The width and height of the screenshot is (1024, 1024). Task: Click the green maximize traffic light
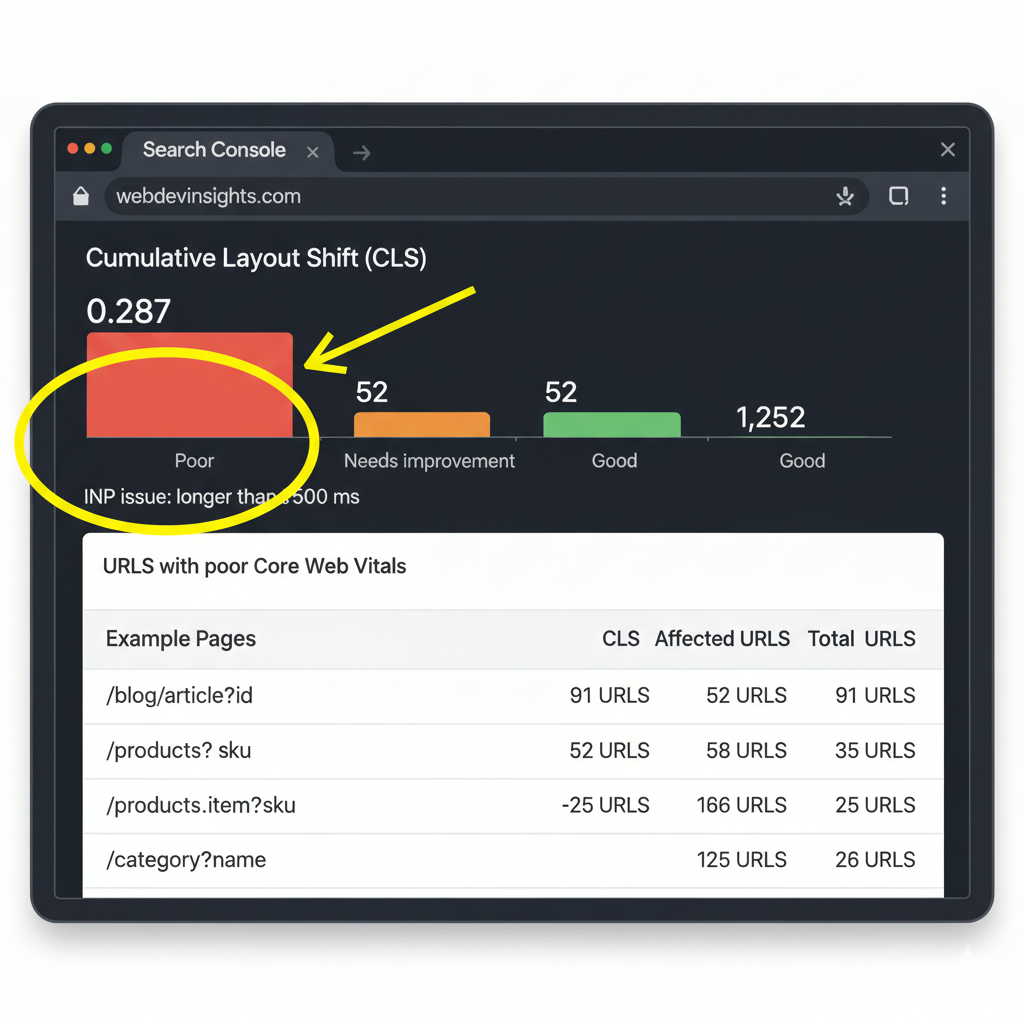(x=106, y=148)
